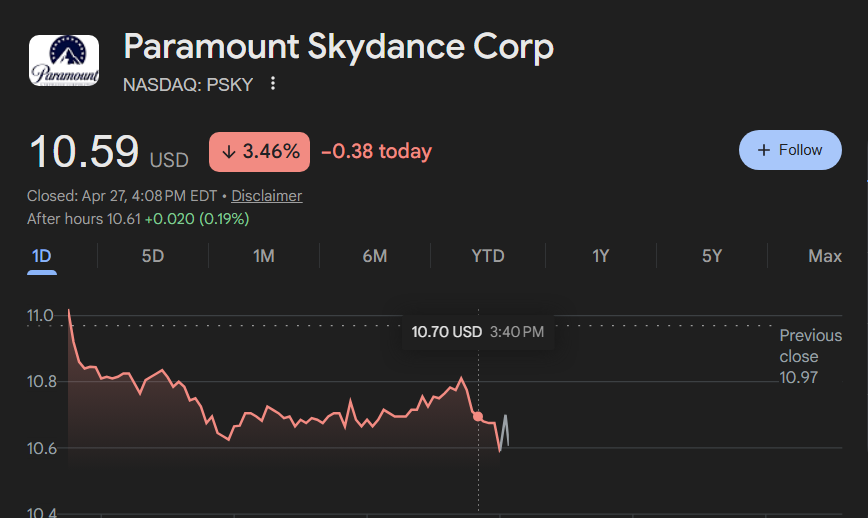The image size is (868, 518).
Task: Click the down arrow in 3.46% badge
Action: click(229, 152)
